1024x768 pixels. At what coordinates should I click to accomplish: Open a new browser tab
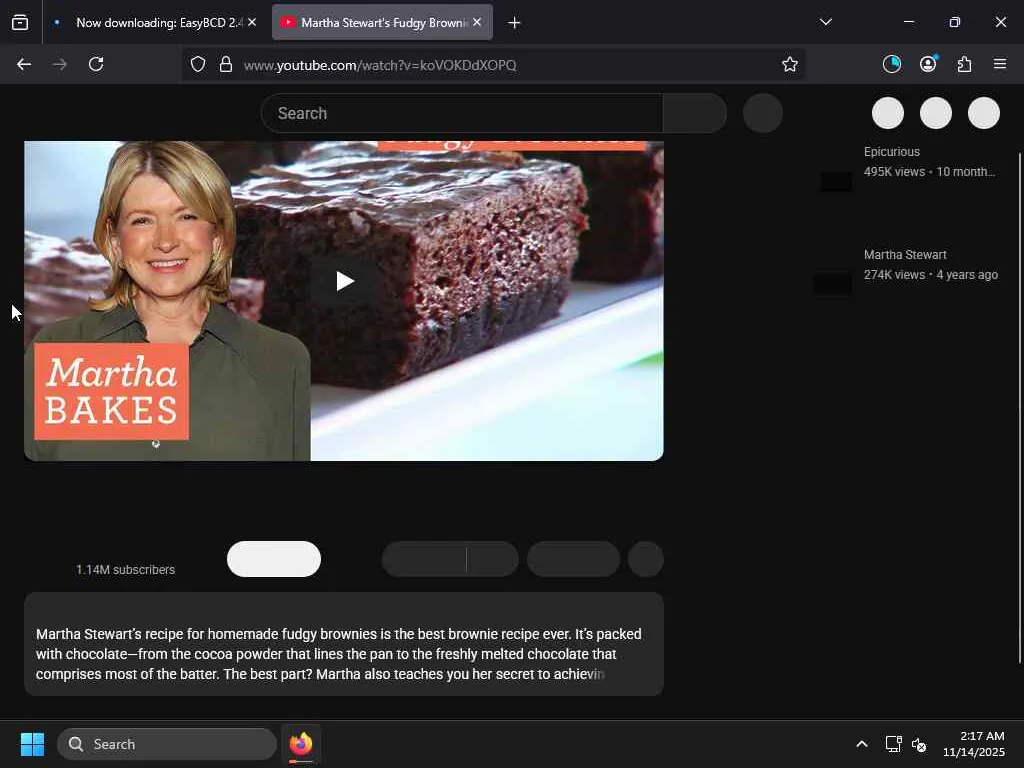(514, 23)
